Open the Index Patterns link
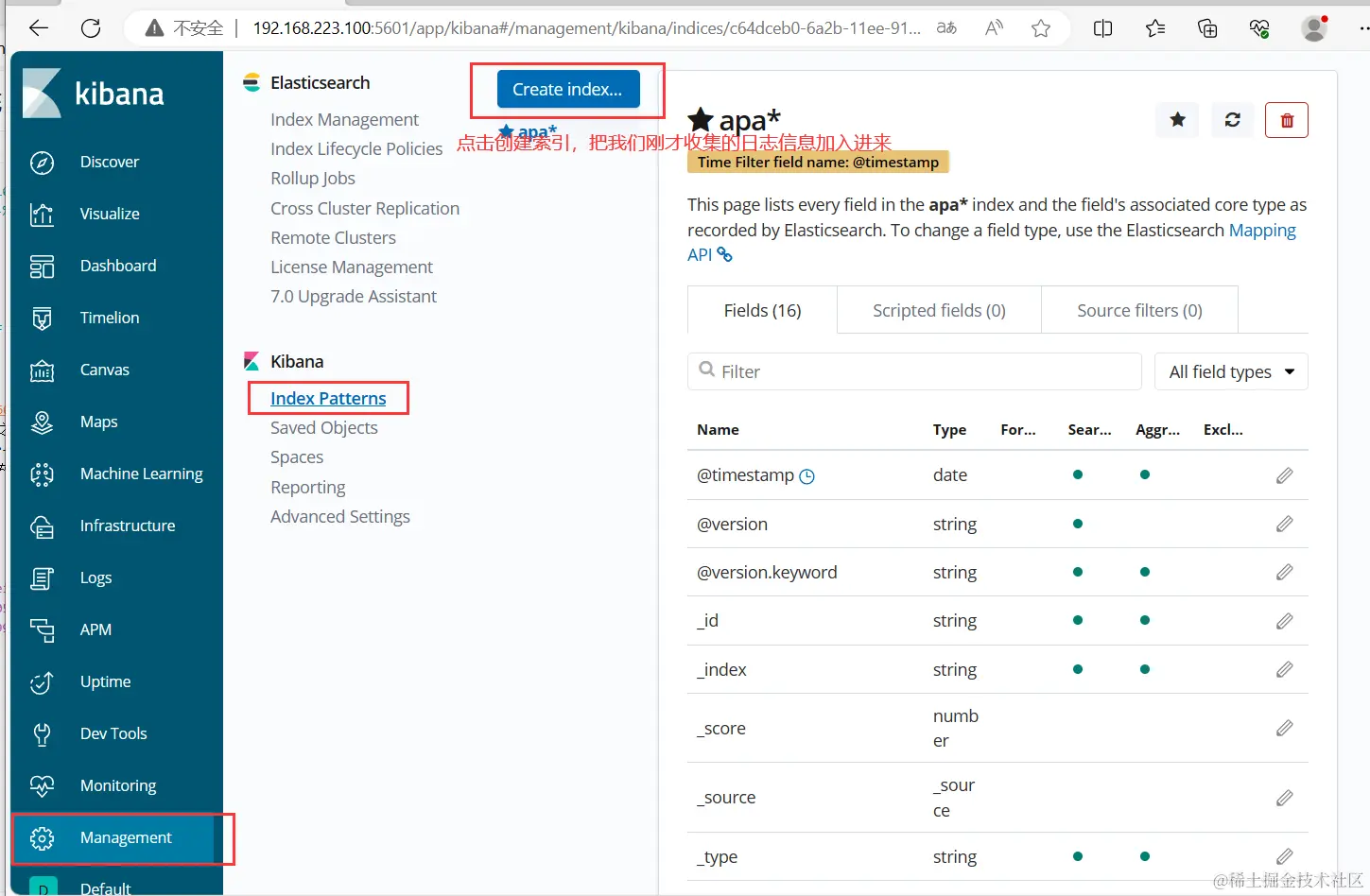Image resolution: width=1370 pixels, height=896 pixels. pyautogui.click(x=328, y=399)
